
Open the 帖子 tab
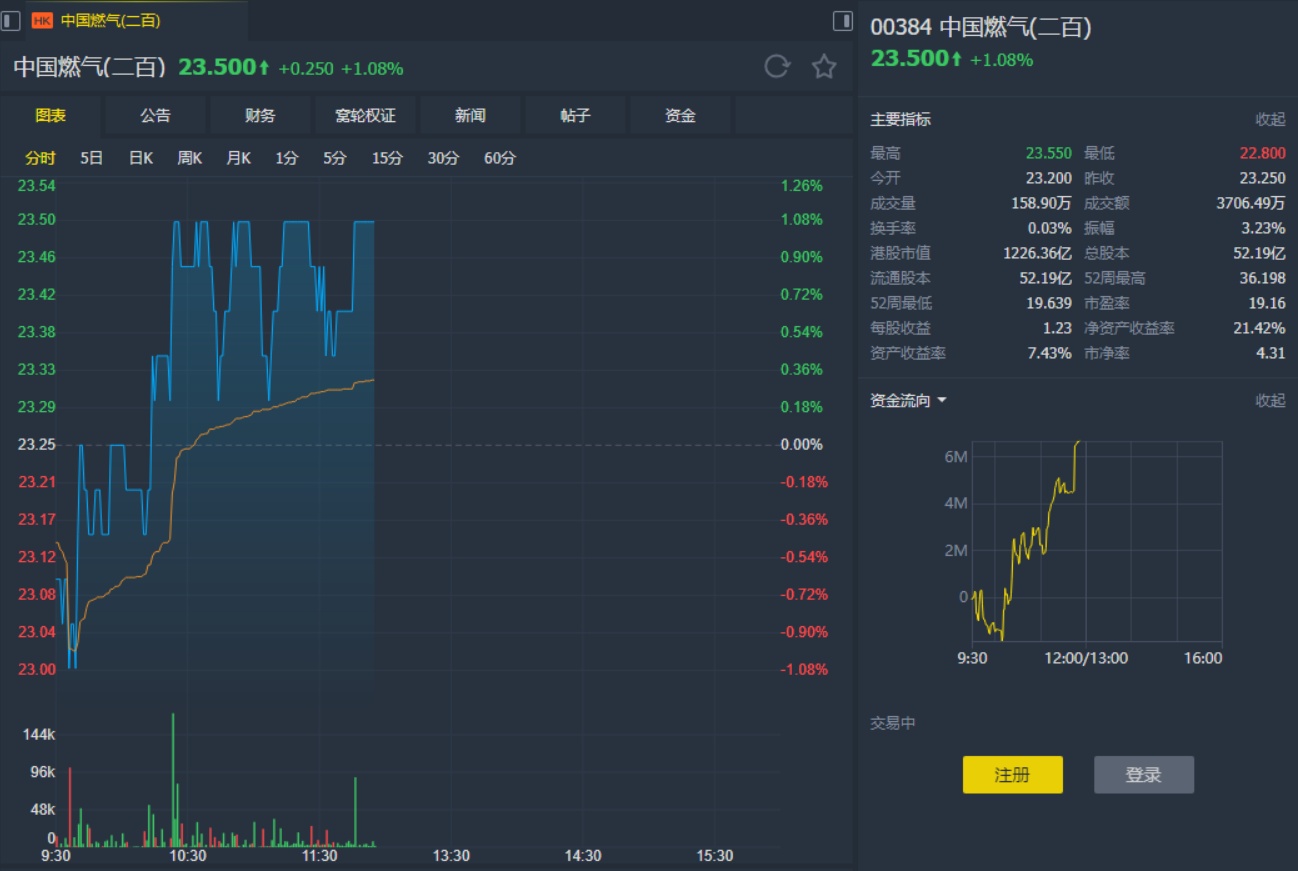pyautogui.click(x=576, y=116)
